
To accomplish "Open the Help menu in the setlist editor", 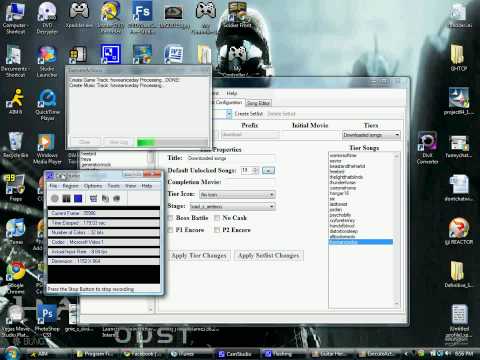I will tap(232, 93).
